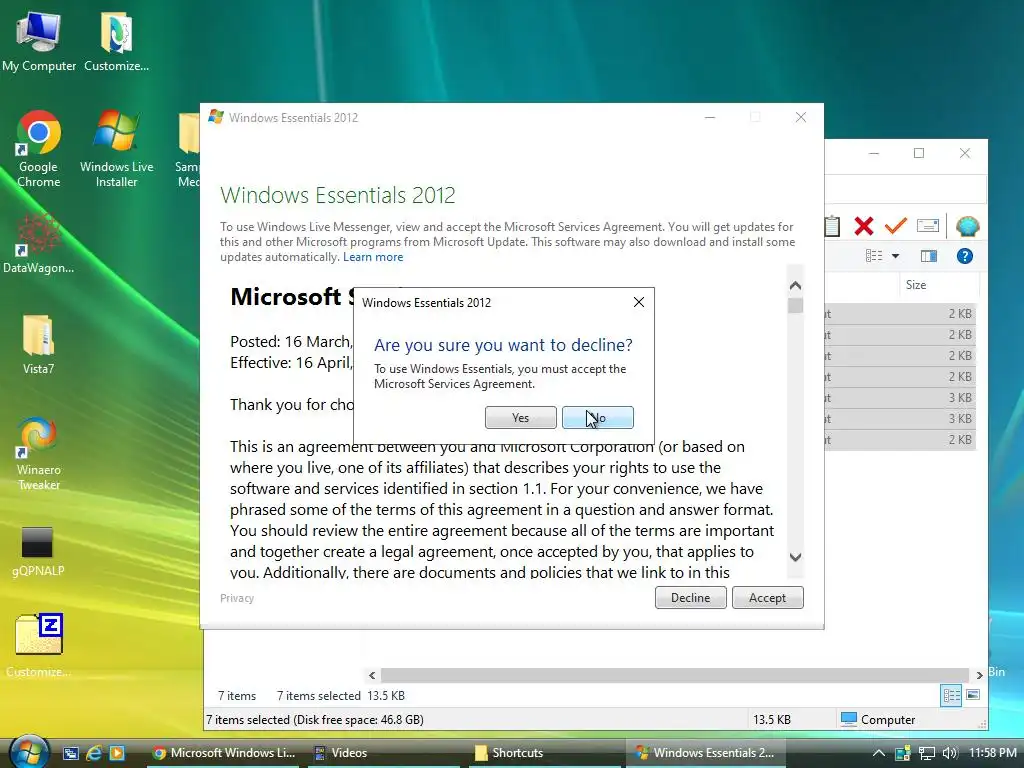Show hidden tray icons chevron
The image size is (1024, 768).
pyautogui.click(x=879, y=753)
